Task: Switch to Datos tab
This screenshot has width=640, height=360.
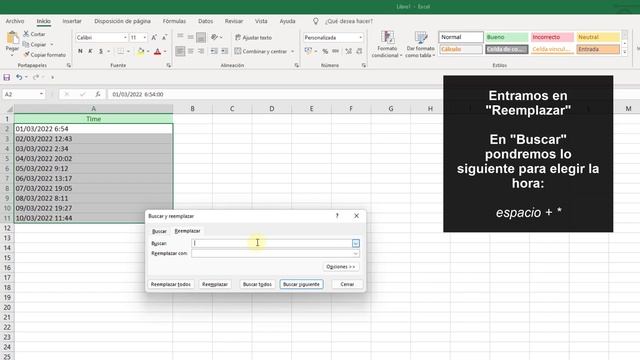Action: (205, 21)
